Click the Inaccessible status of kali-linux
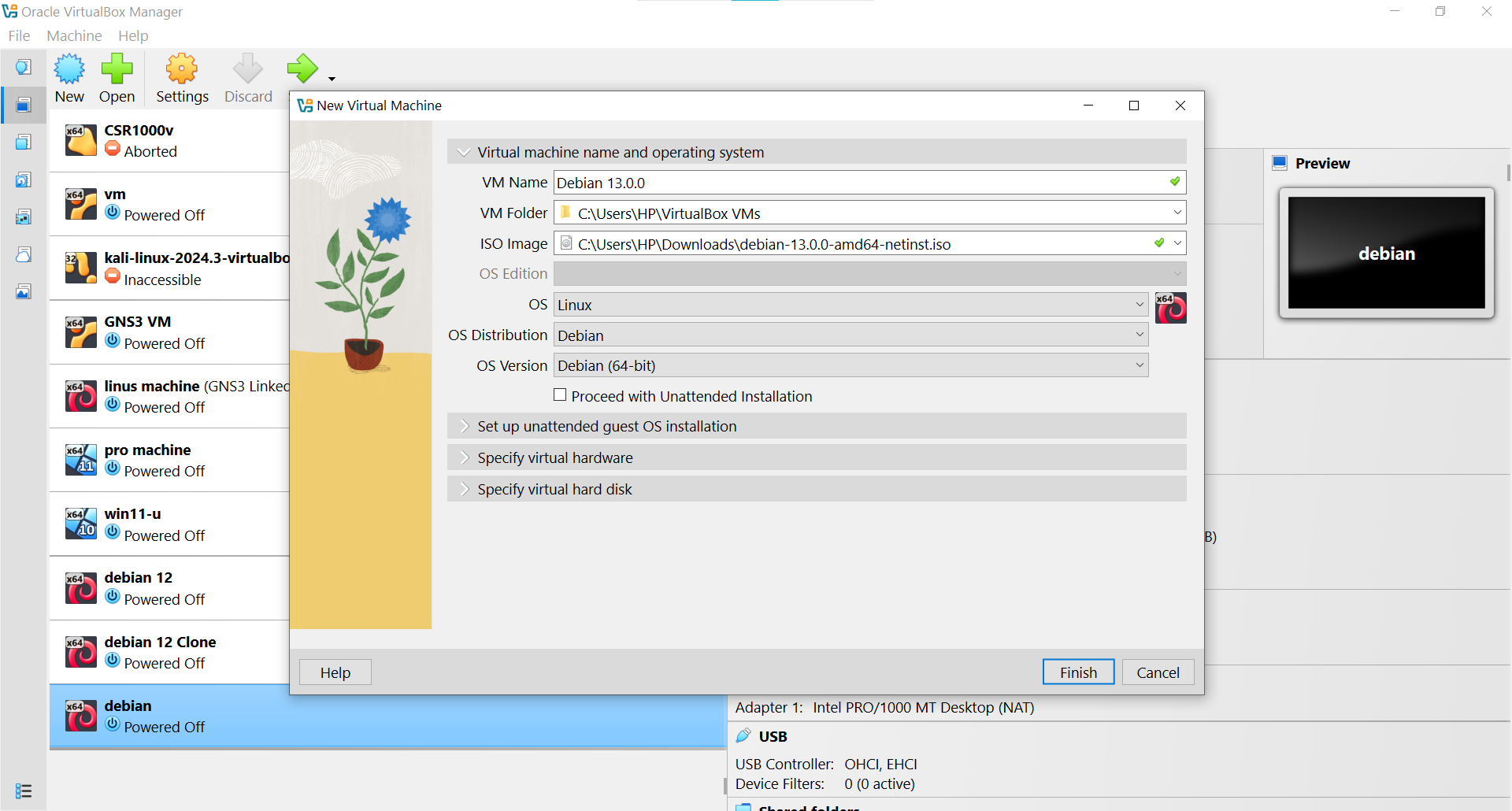Image resolution: width=1512 pixels, height=811 pixels. coord(162,280)
